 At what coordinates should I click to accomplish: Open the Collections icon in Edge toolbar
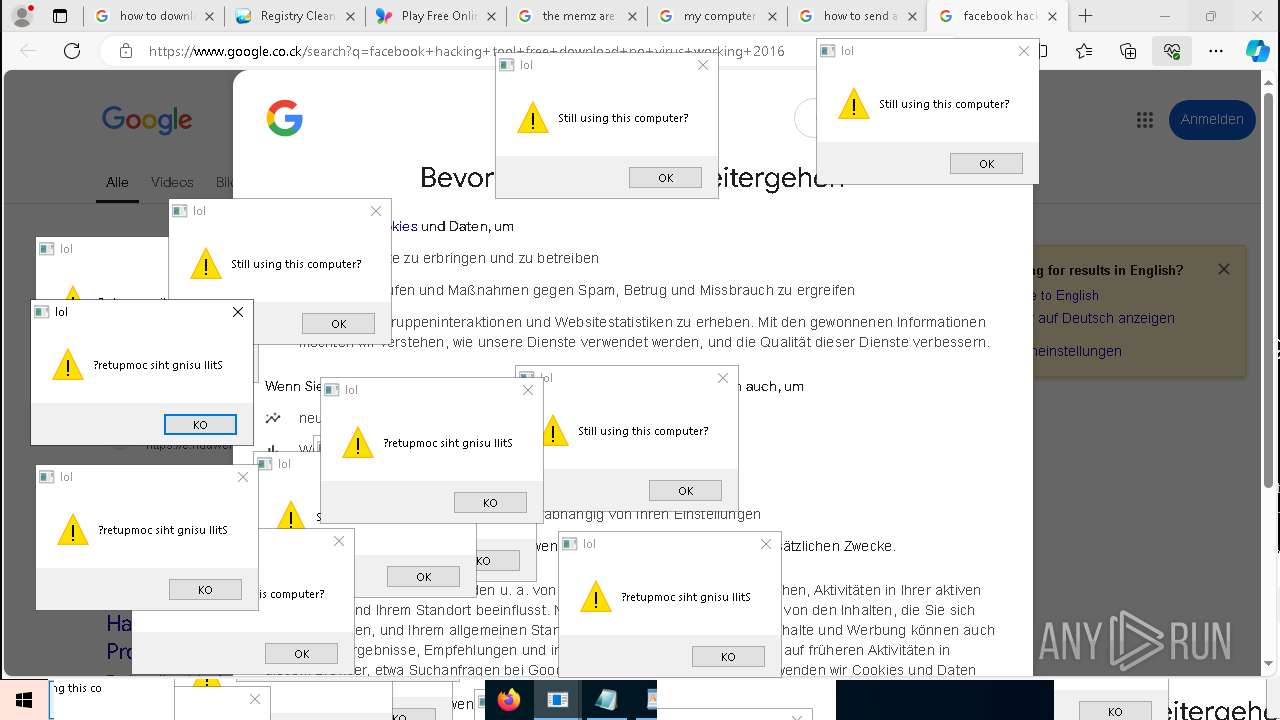click(x=1128, y=51)
